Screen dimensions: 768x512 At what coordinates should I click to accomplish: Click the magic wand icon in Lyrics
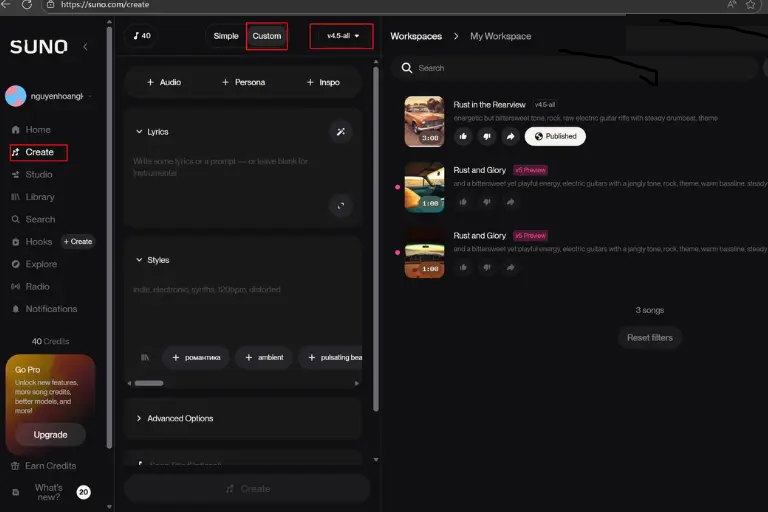pyautogui.click(x=341, y=132)
